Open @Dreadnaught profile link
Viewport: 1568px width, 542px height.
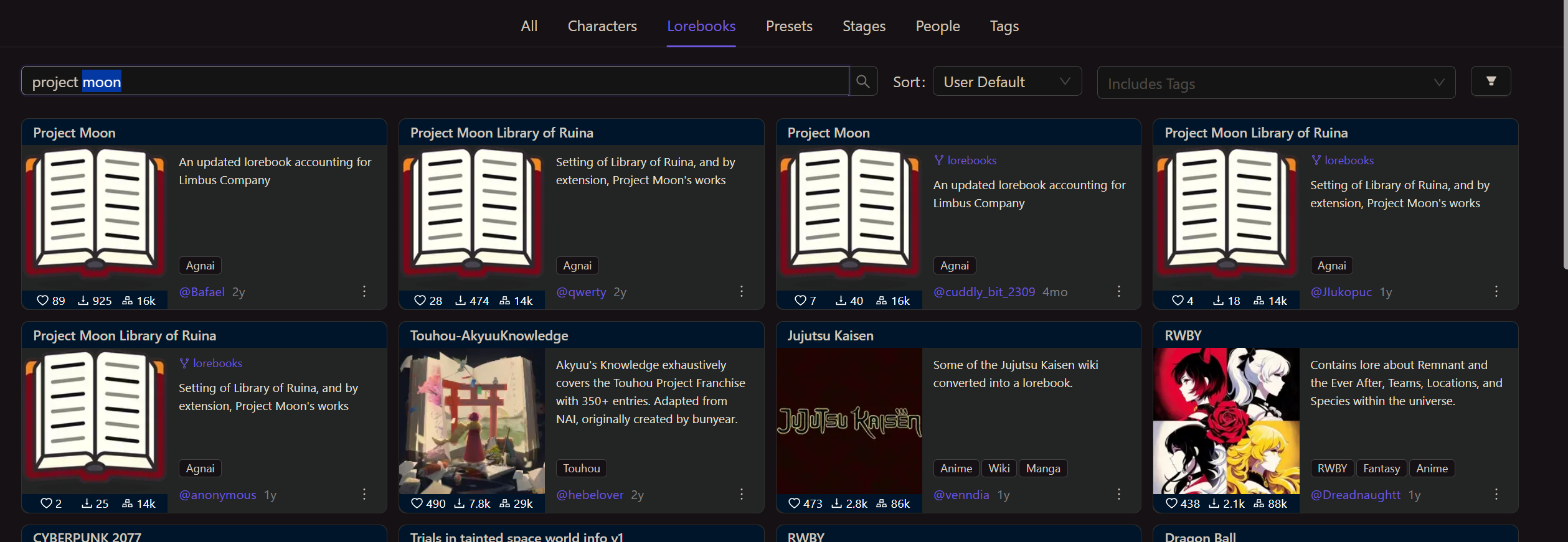point(1356,495)
